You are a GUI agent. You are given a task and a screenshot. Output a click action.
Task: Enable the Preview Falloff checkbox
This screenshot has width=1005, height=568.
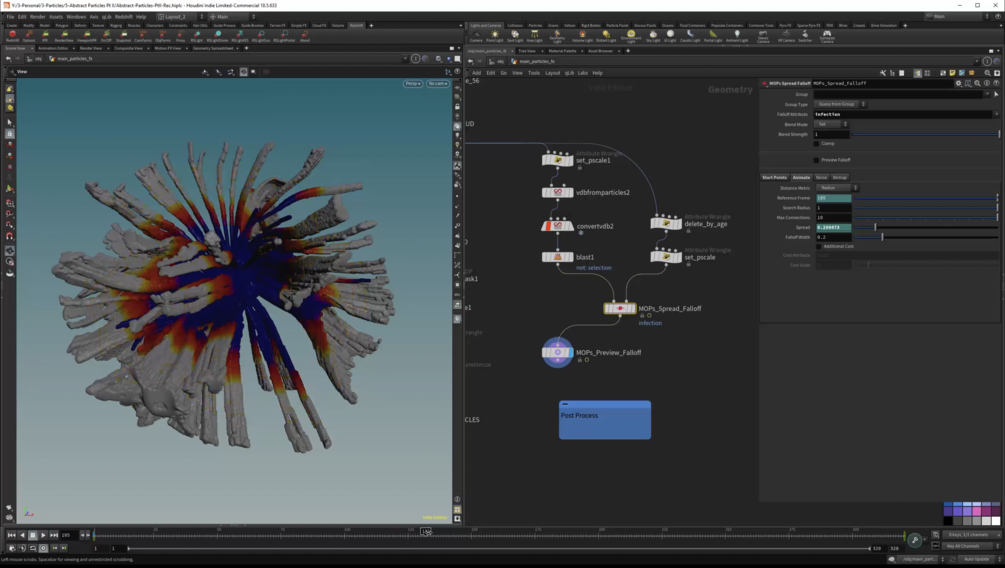coord(817,160)
